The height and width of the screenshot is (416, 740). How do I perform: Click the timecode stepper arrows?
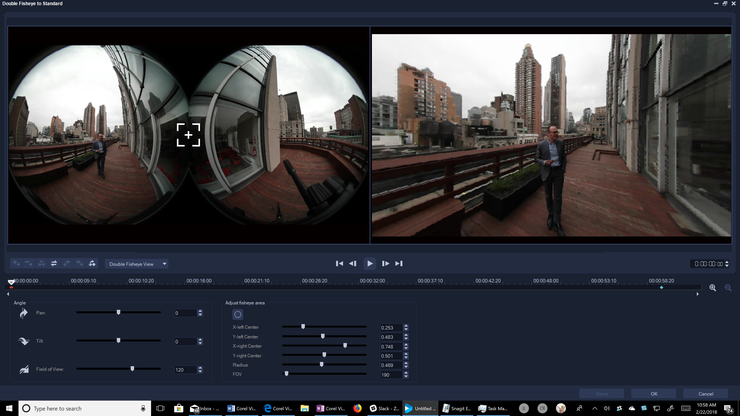(x=727, y=264)
